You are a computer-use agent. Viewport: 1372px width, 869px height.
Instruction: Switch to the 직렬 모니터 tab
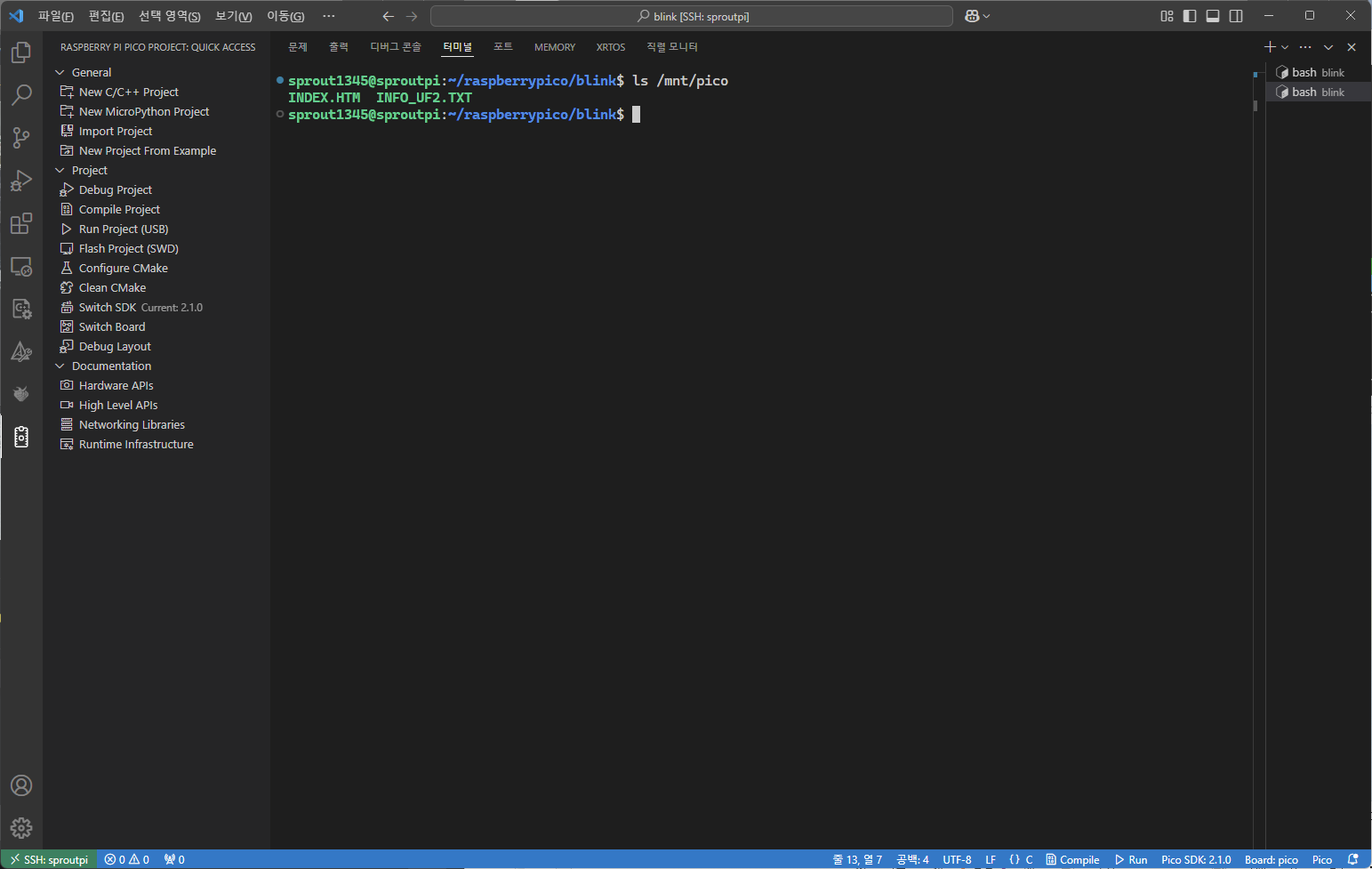pyautogui.click(x=672, y=47)
